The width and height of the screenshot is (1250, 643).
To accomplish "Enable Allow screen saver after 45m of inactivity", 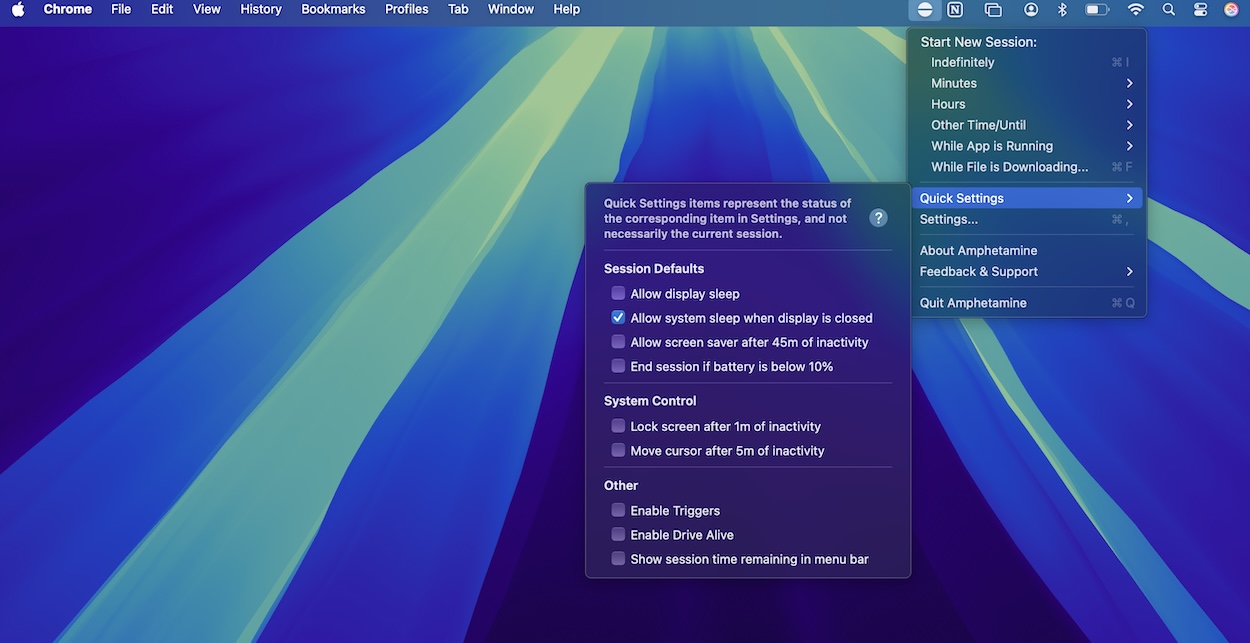I will coord(618,342).
